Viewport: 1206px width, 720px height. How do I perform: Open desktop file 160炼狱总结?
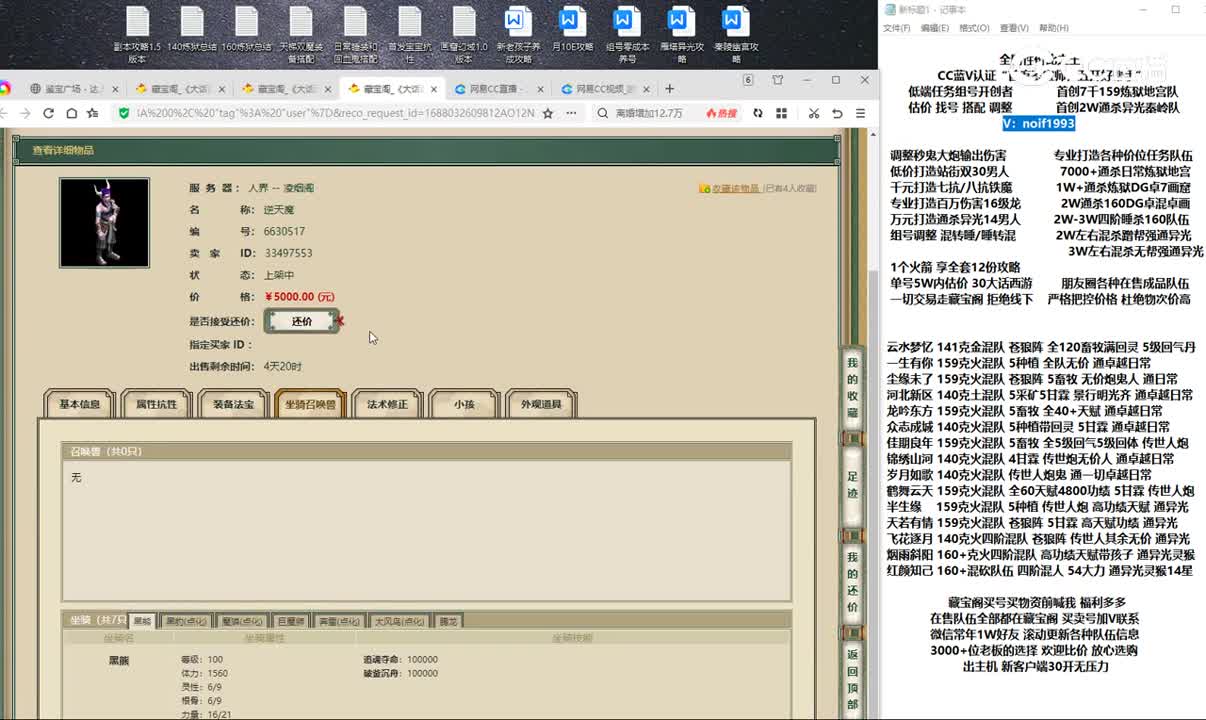click(x=246, y=30)
